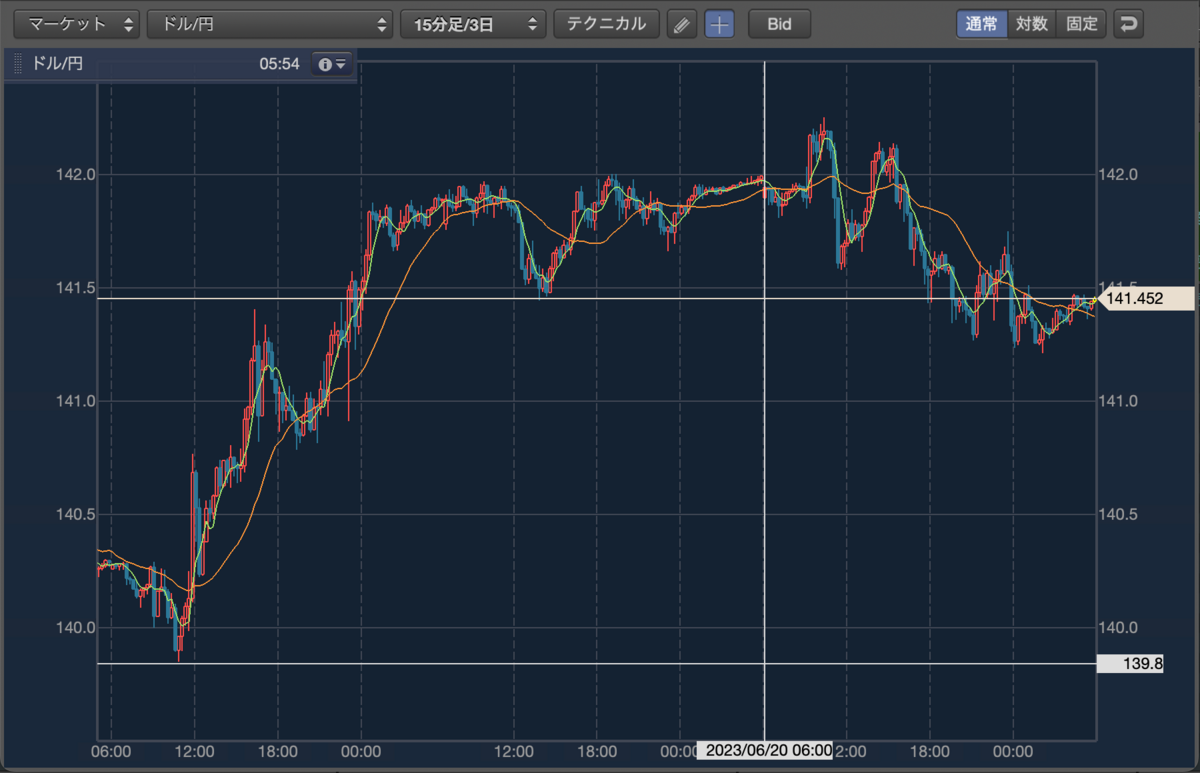Click the テクニカル button
This screenshot has width=1200, height=773.
pos(606,24)
